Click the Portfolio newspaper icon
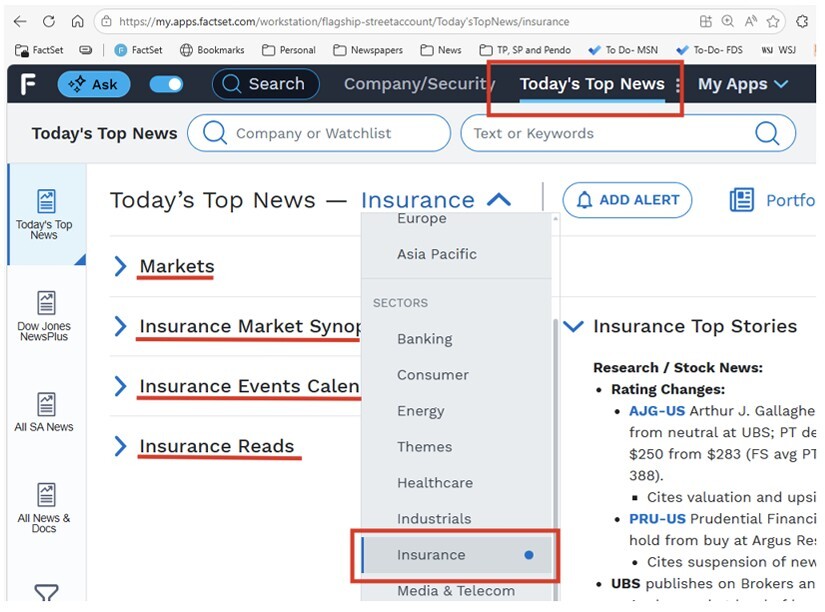Viewport: 825px width, 612px height. pyautogui.click(x=742, y=200)
